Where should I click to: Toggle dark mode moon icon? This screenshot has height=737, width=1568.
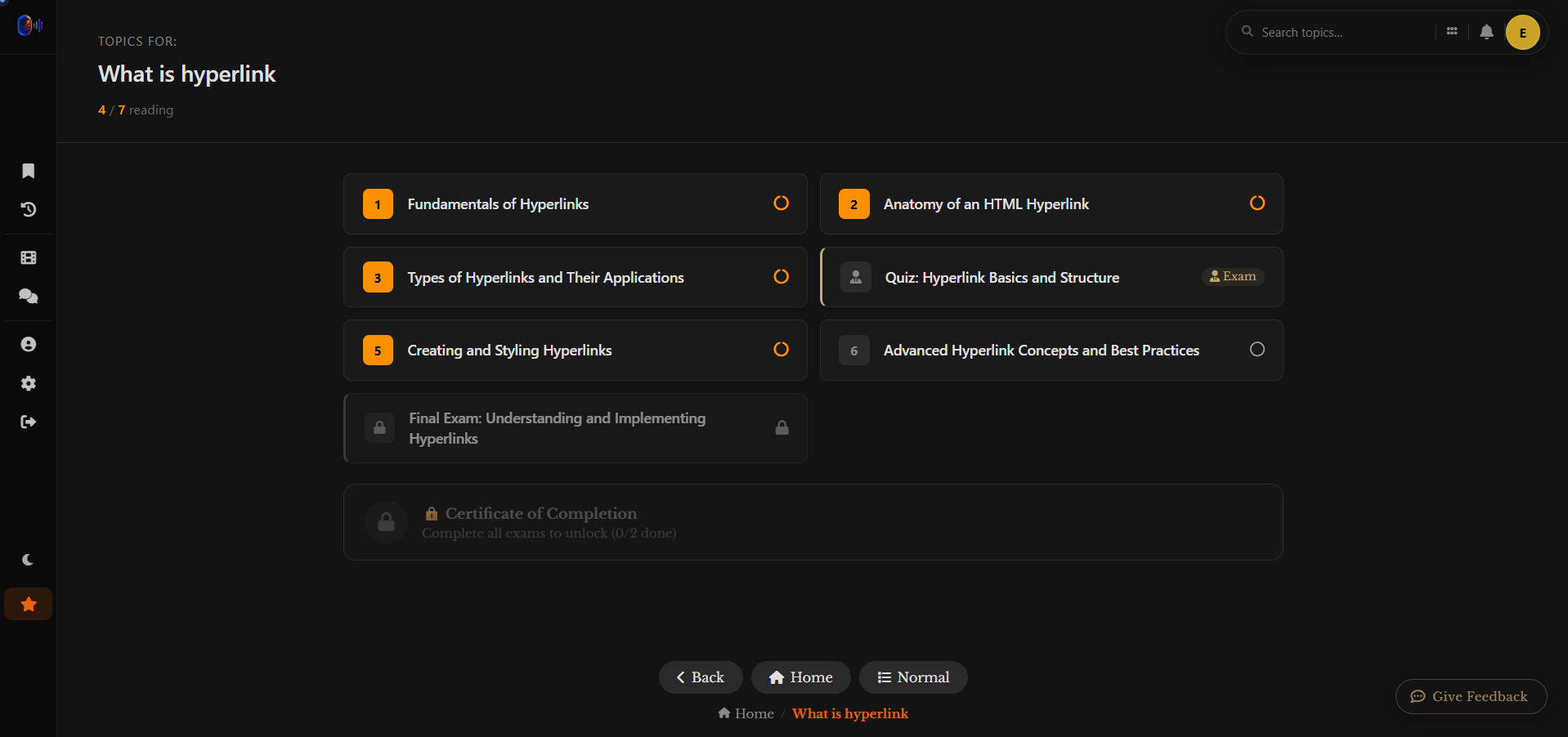[28, 560]
